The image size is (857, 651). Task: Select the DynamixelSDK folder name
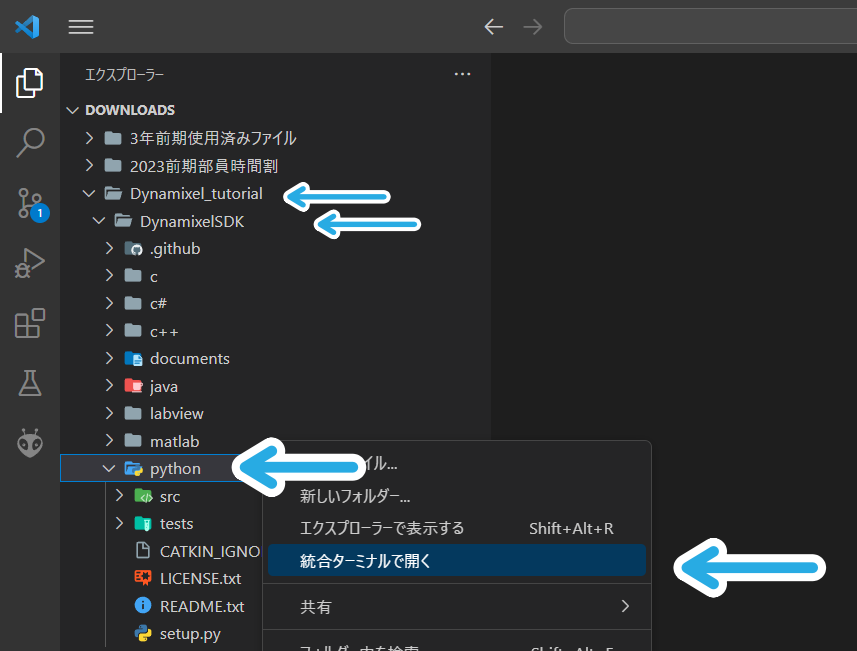[x=192, y=221]
